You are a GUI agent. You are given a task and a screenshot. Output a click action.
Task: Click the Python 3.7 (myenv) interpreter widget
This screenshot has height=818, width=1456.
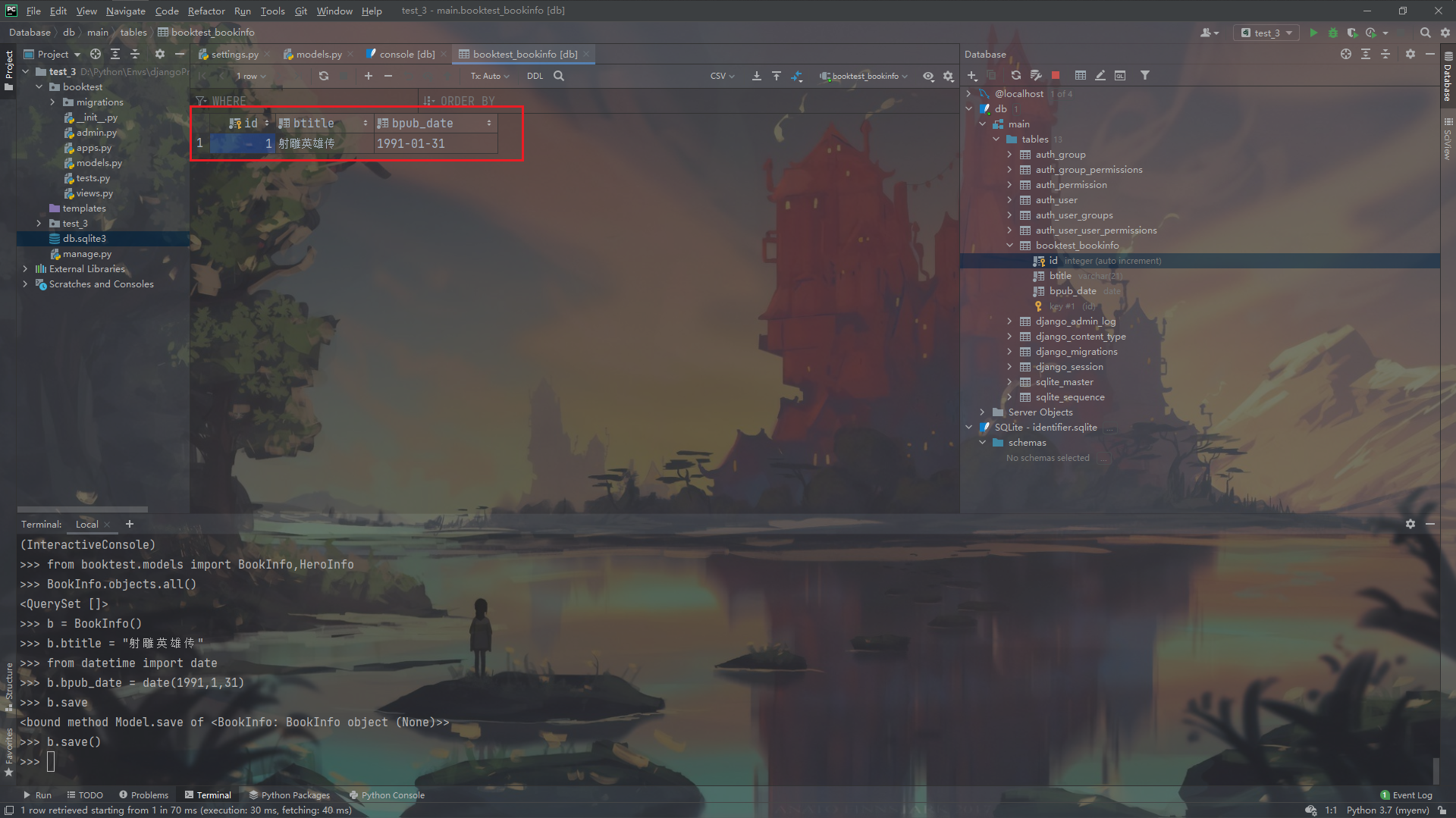coord(1388,810)
